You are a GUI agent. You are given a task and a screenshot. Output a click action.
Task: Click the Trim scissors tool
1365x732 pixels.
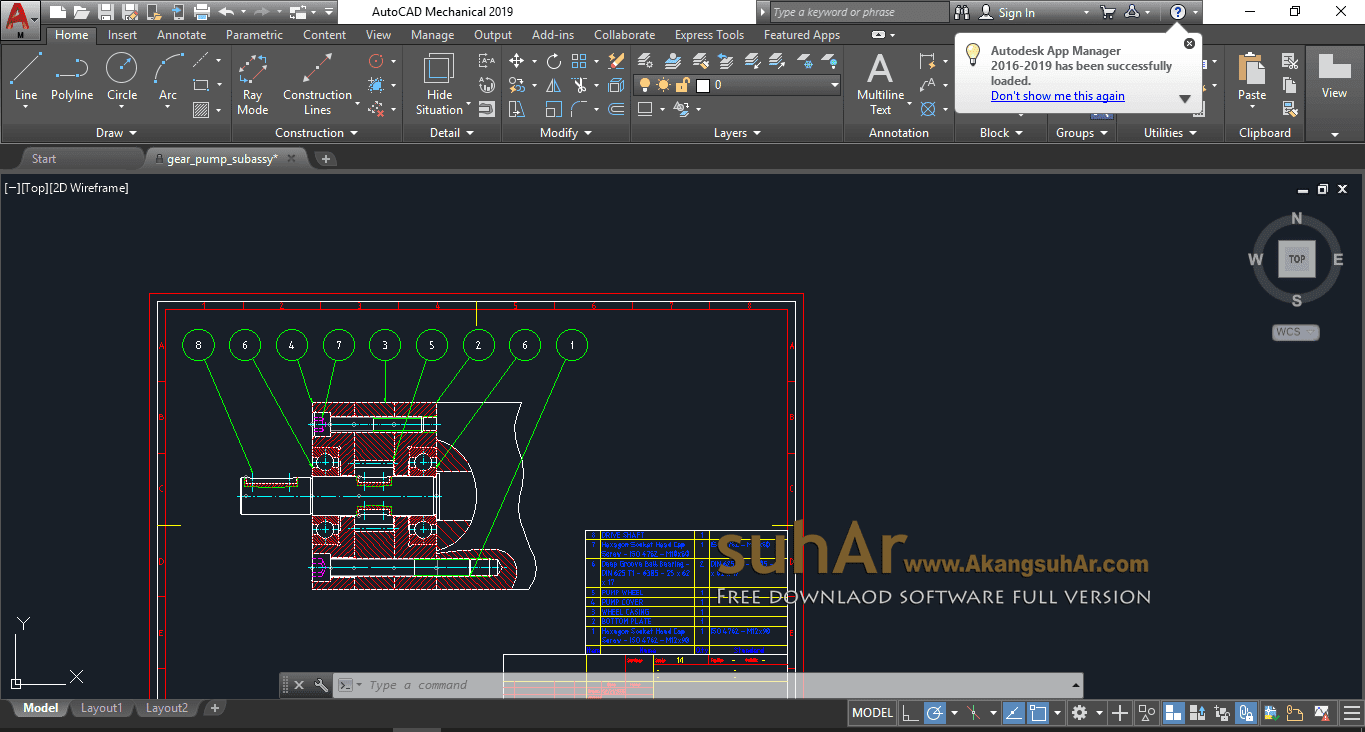point(580,85)
